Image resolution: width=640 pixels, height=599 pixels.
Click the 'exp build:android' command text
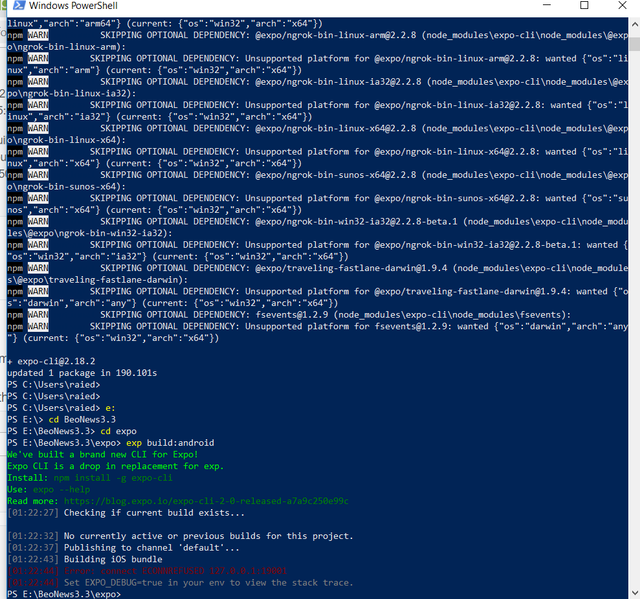point(170,443)
